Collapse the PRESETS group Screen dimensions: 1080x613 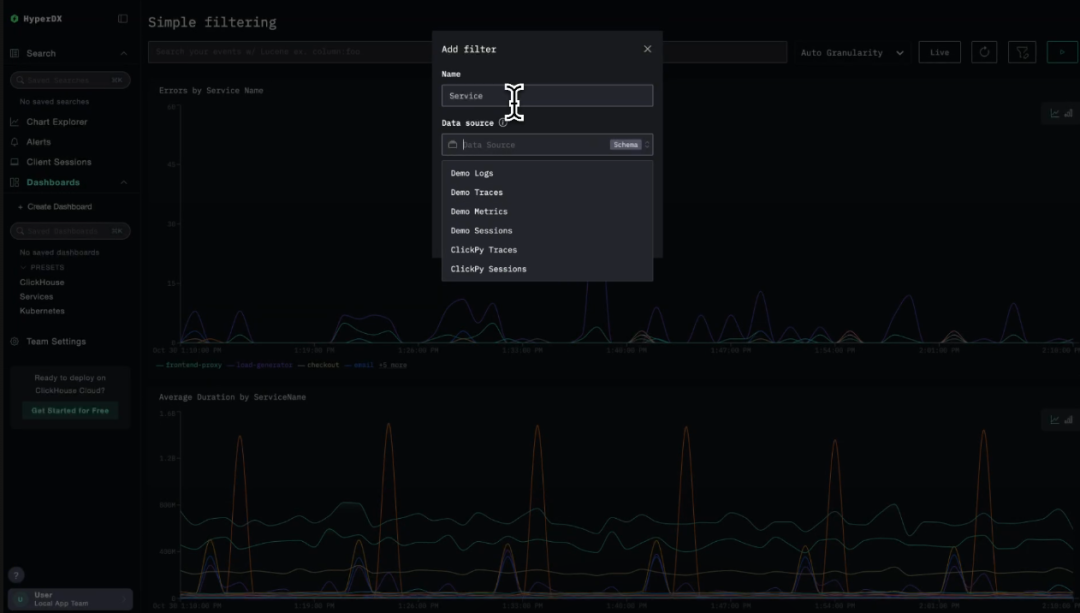(x=42, y=267)
